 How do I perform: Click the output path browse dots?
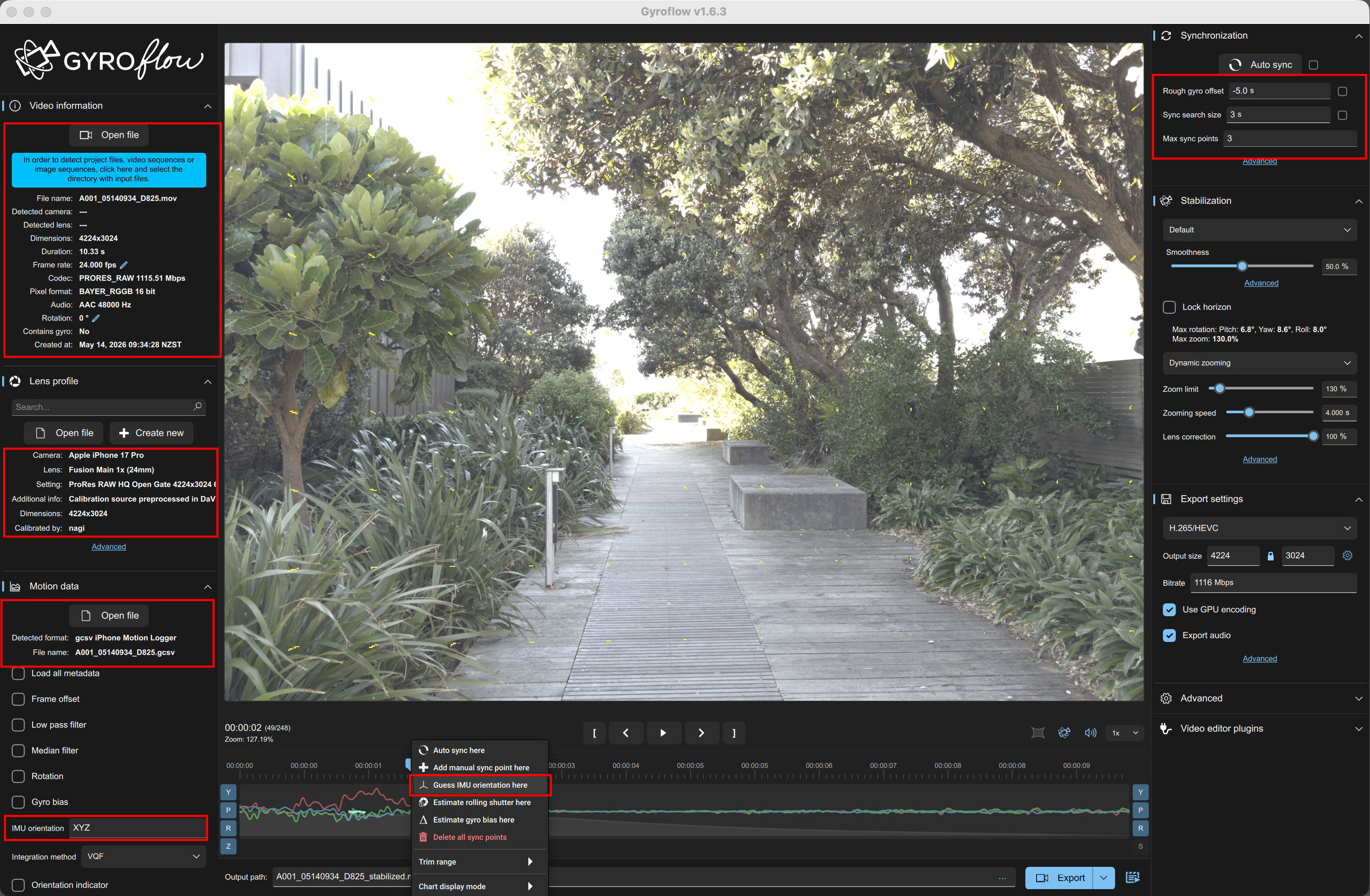(1002, 878)
